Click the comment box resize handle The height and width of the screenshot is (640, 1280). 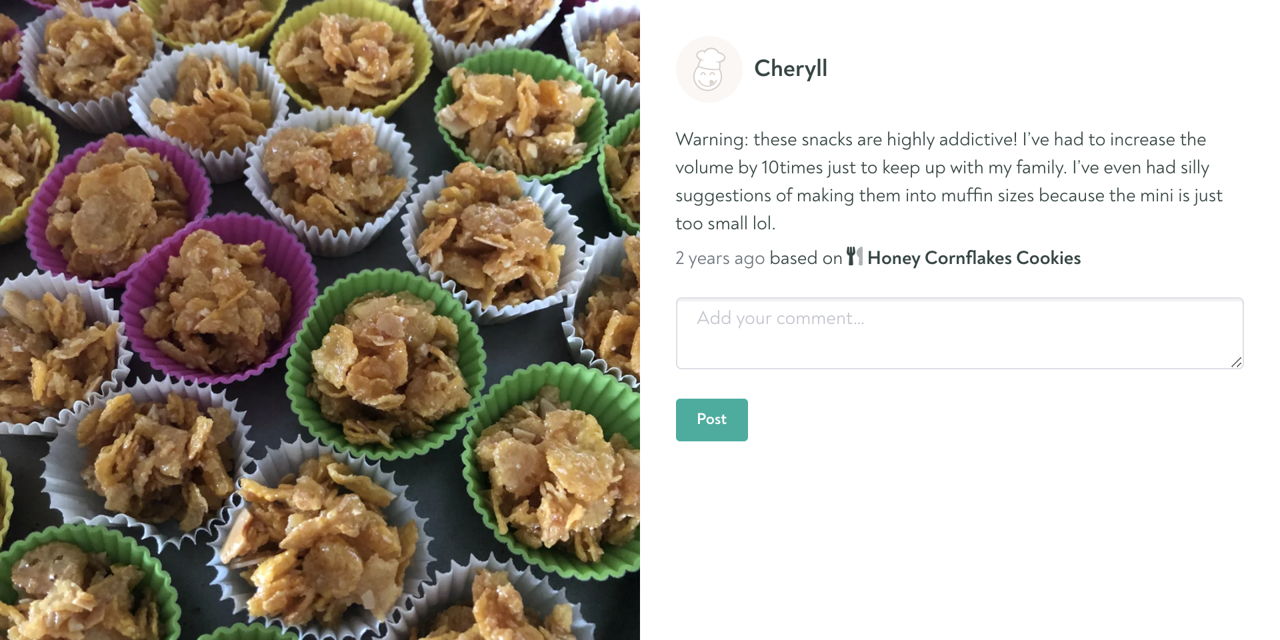1237,362
